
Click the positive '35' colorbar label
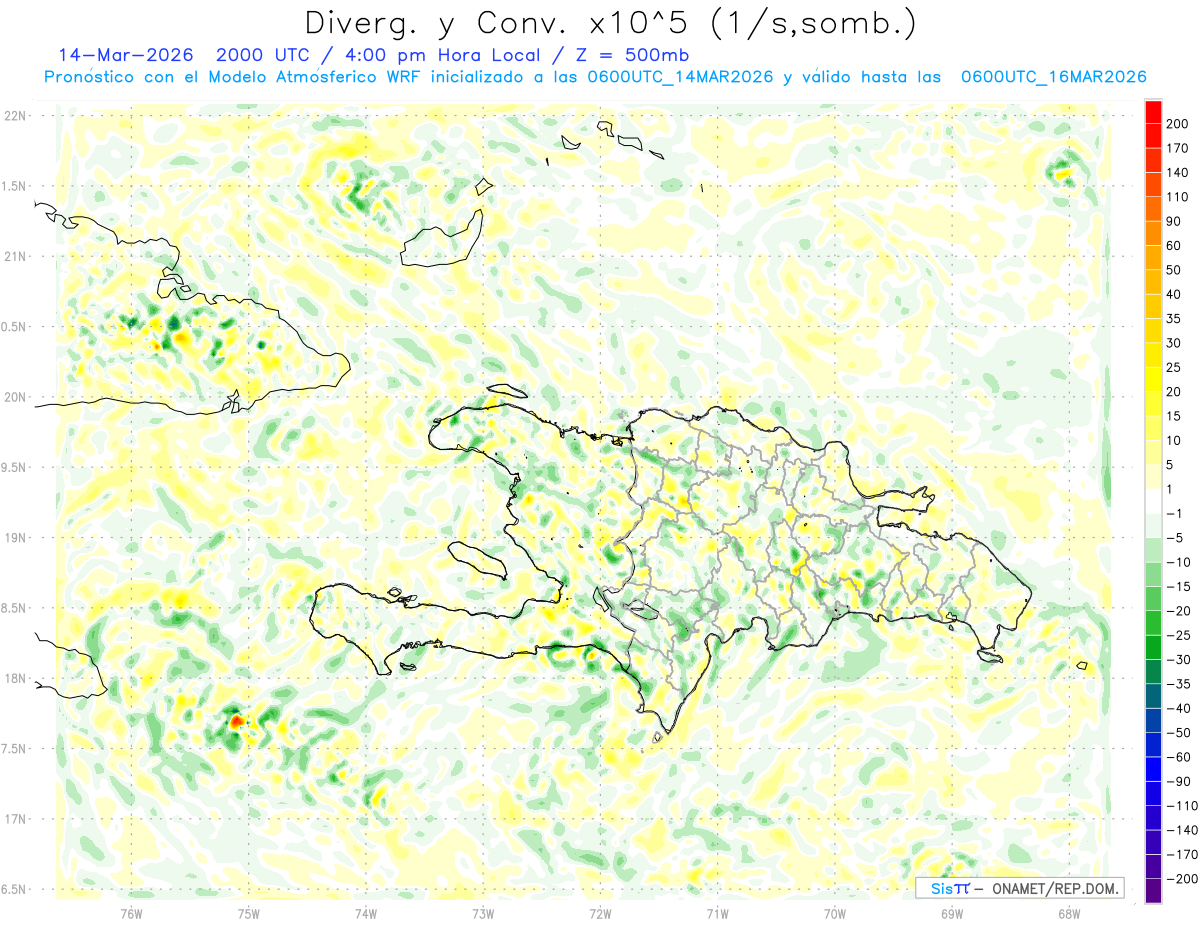(x=1174, y=319)
